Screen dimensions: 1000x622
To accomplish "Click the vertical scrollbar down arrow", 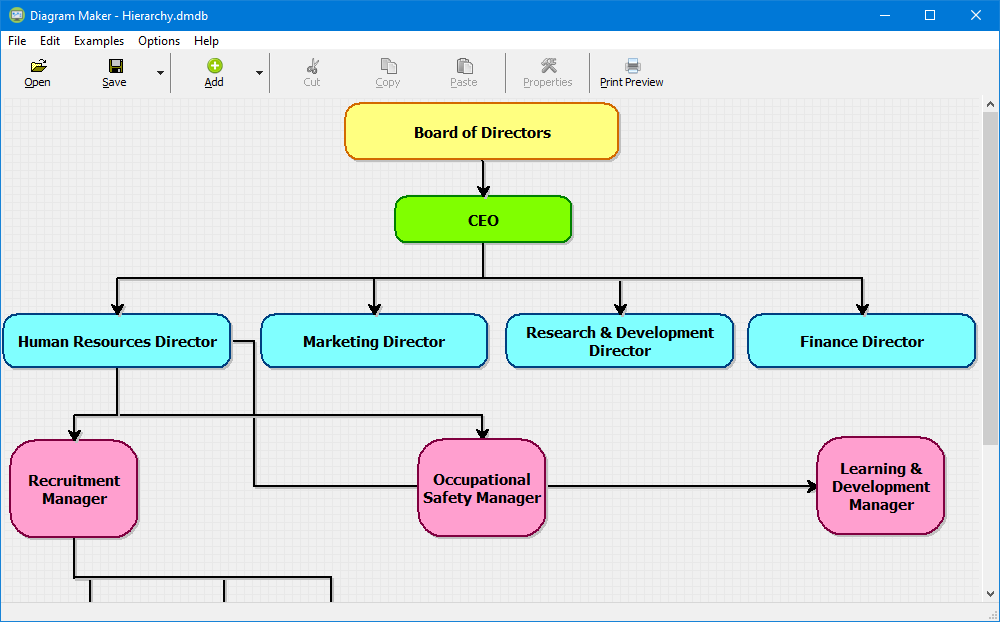I will click(x=991, y=594).
